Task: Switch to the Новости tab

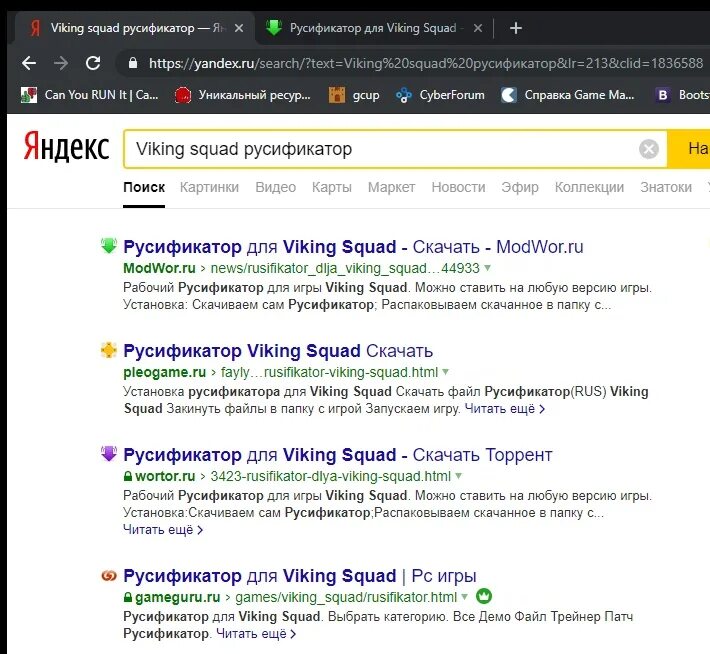Action: pos(458,187)
